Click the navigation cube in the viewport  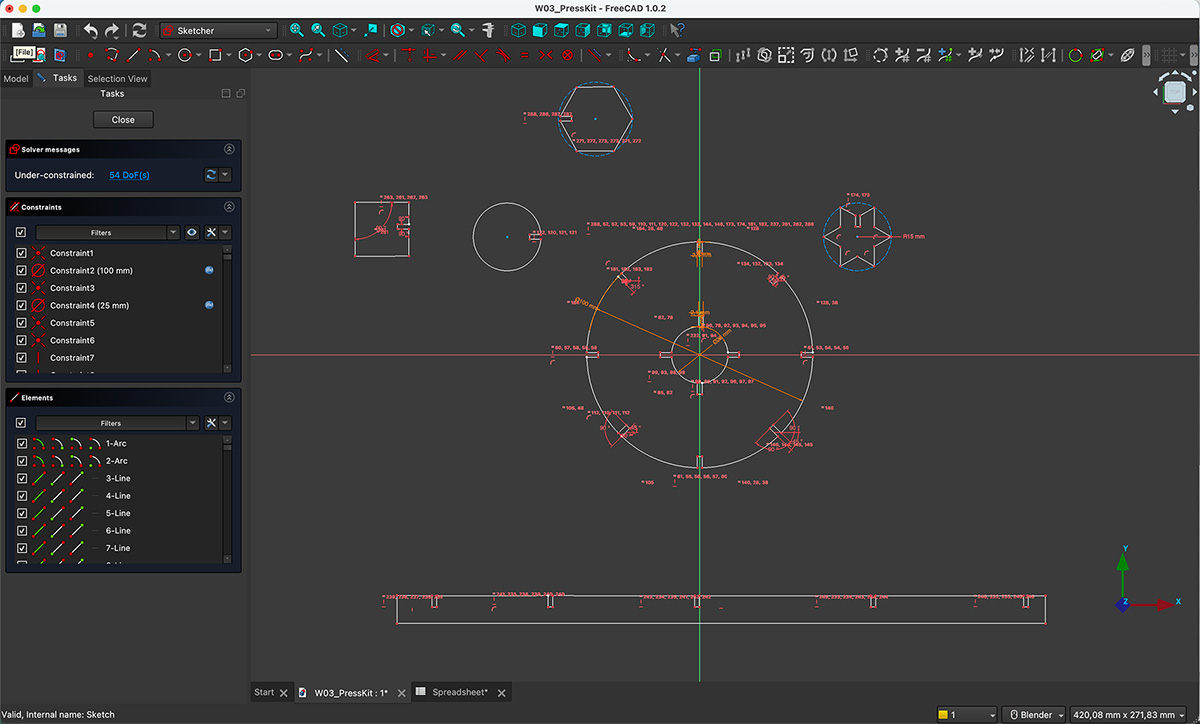pyautogui.click(x=1175, y=92)
